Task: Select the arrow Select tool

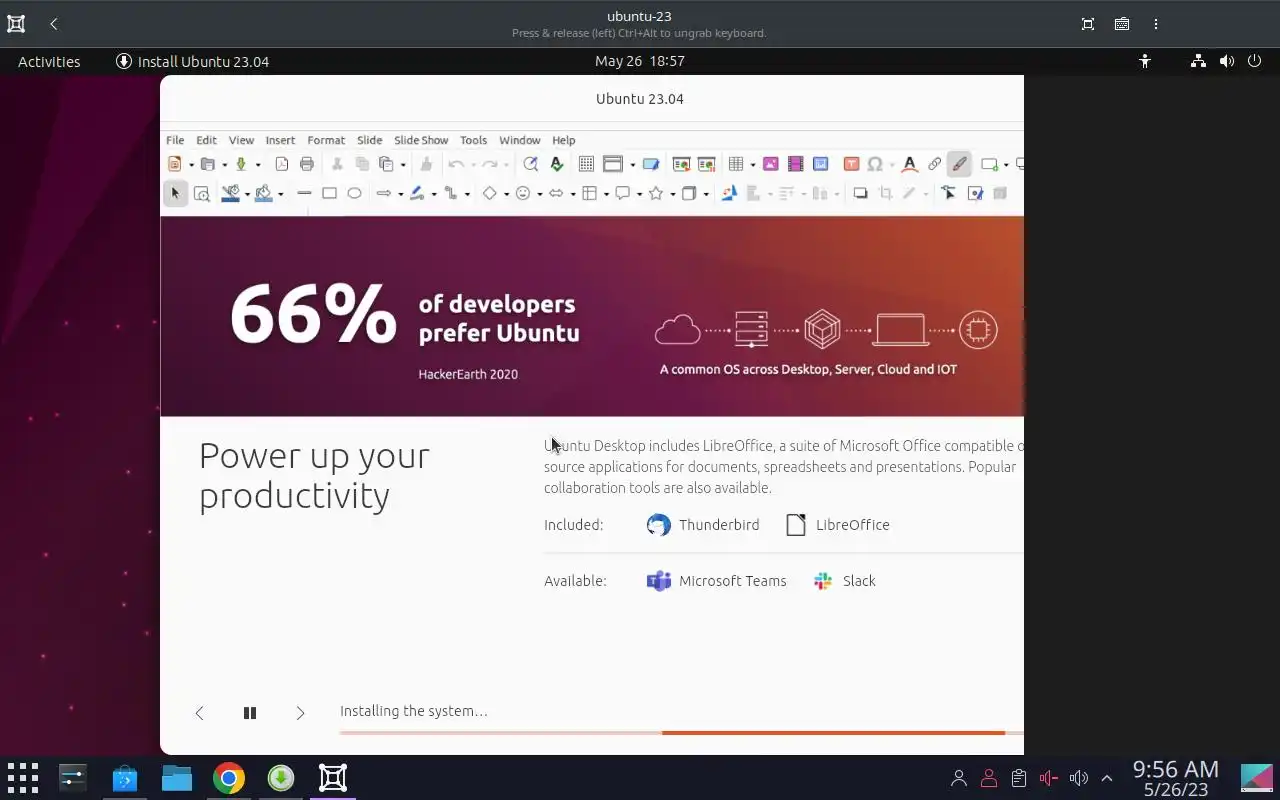Action: [x=175, y=193]
